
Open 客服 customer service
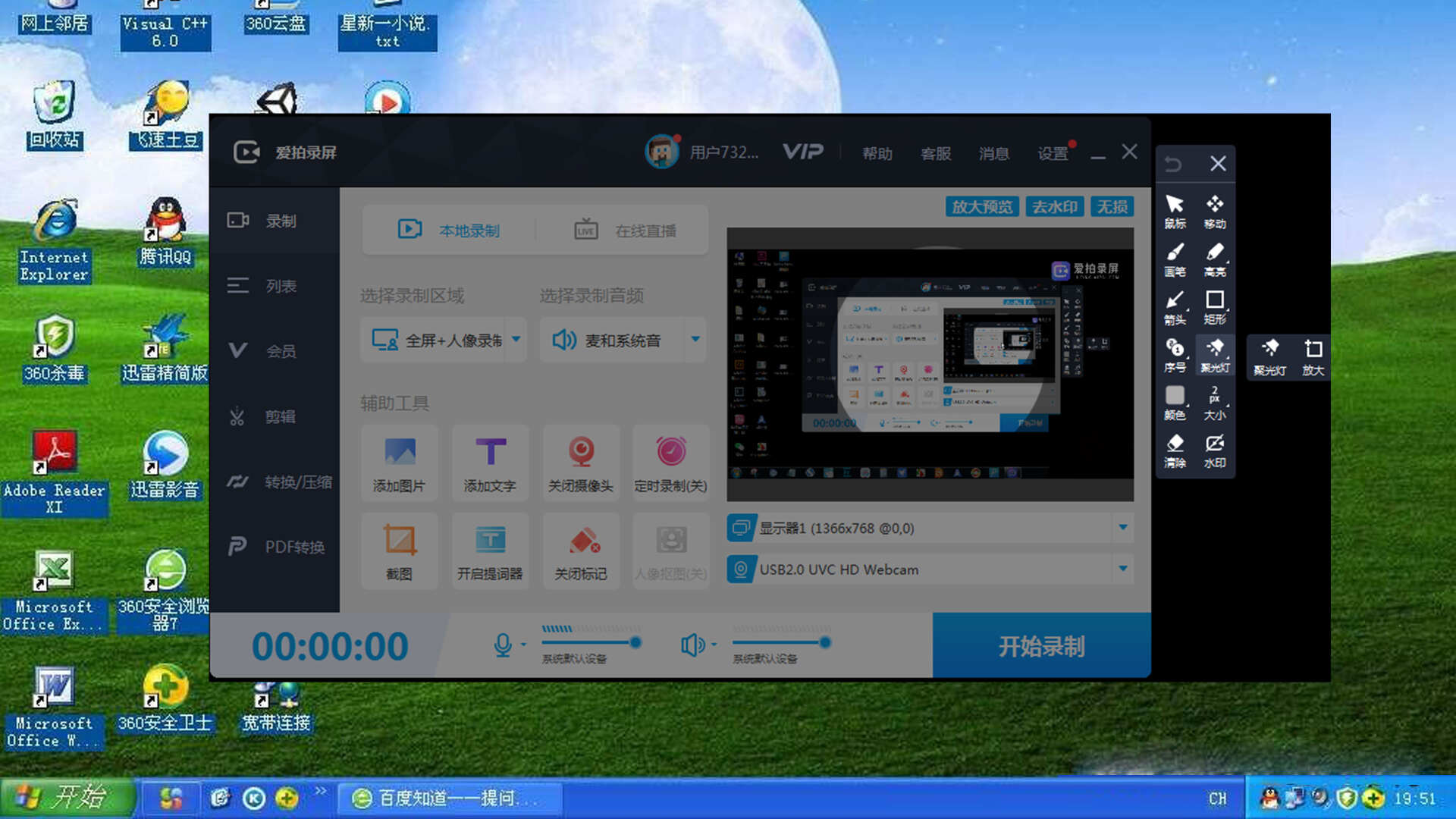936,153
